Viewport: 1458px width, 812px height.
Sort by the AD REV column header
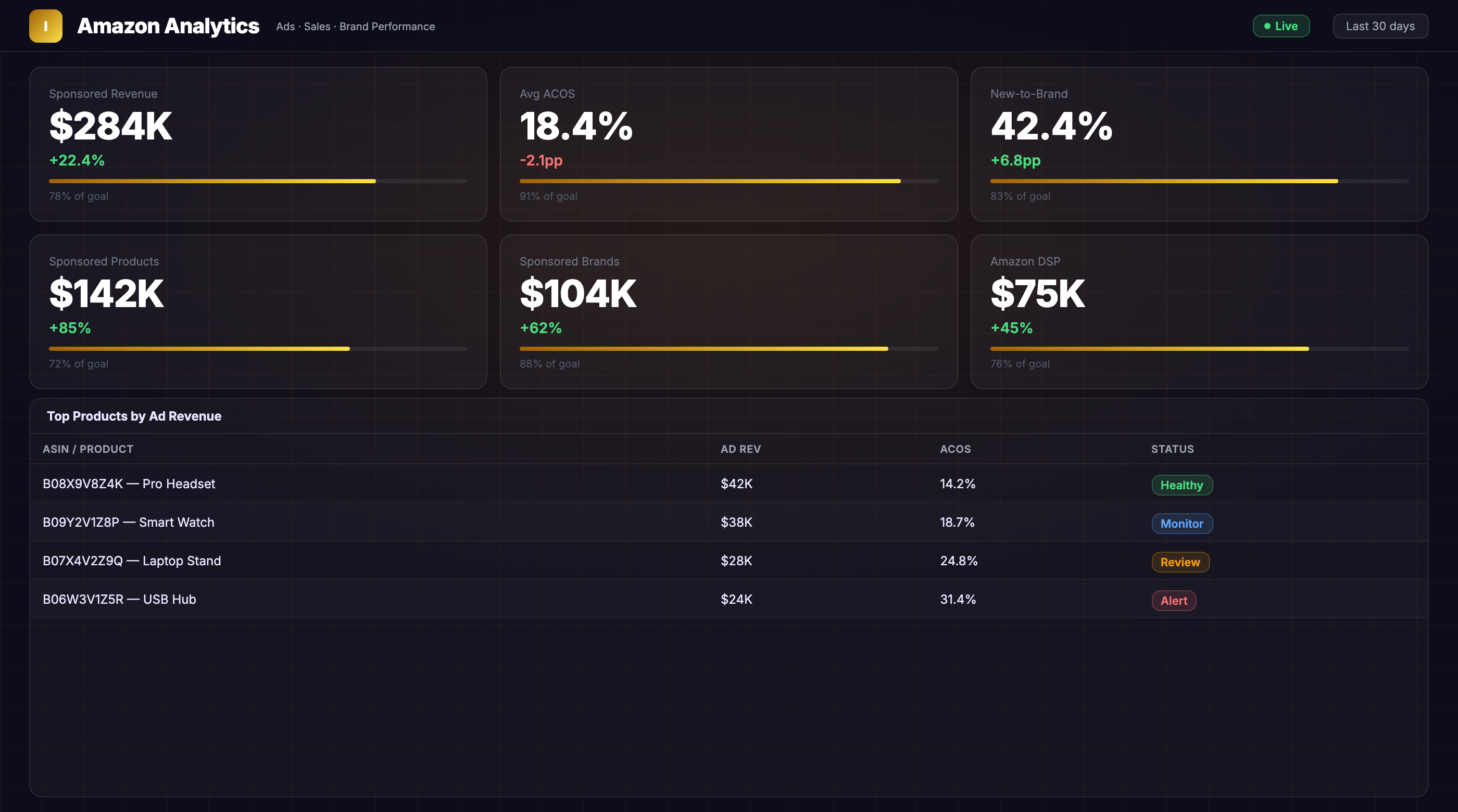click(740, 449)
